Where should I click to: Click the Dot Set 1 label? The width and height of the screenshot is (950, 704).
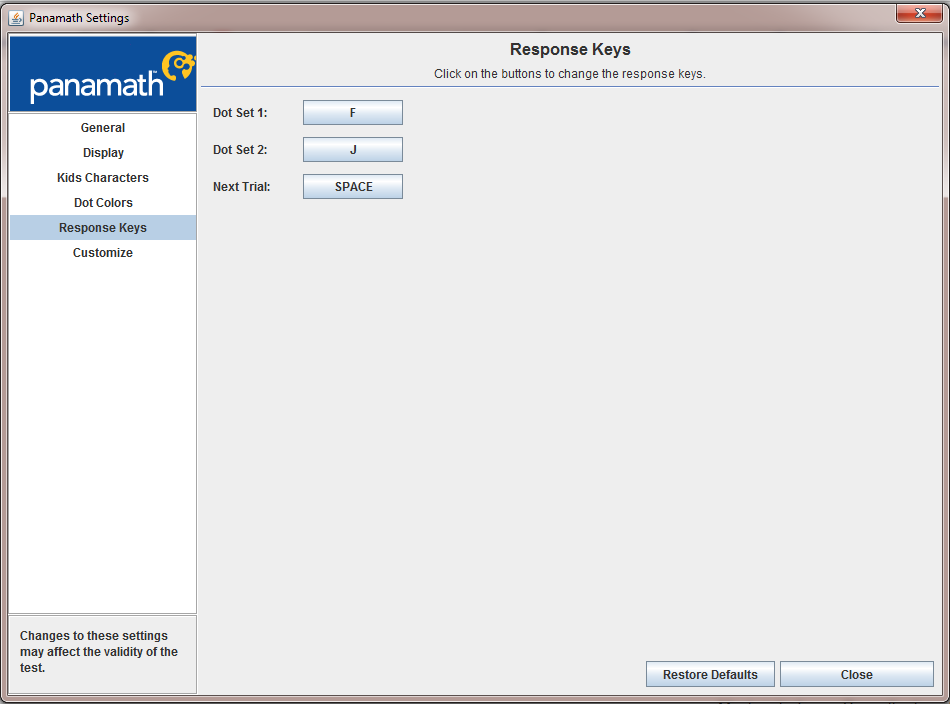click(x=240, y=113)
